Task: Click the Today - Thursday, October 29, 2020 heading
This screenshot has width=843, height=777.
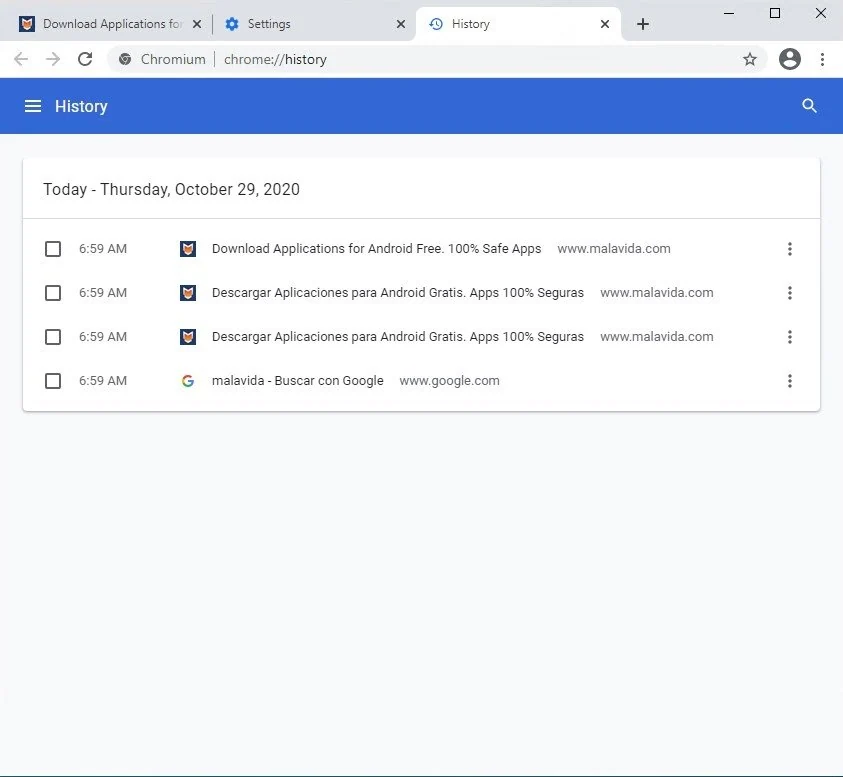Action: 172,189
